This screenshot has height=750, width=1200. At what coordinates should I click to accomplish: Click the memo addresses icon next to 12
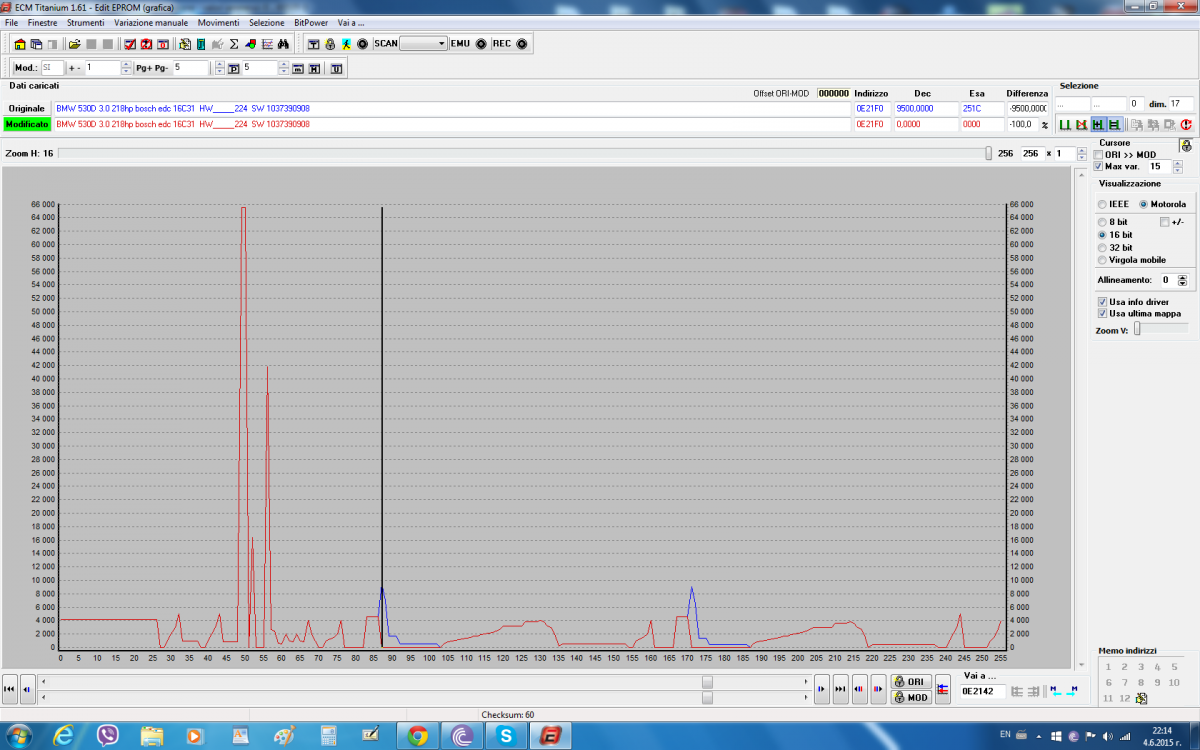click(x=1141, y=698)
